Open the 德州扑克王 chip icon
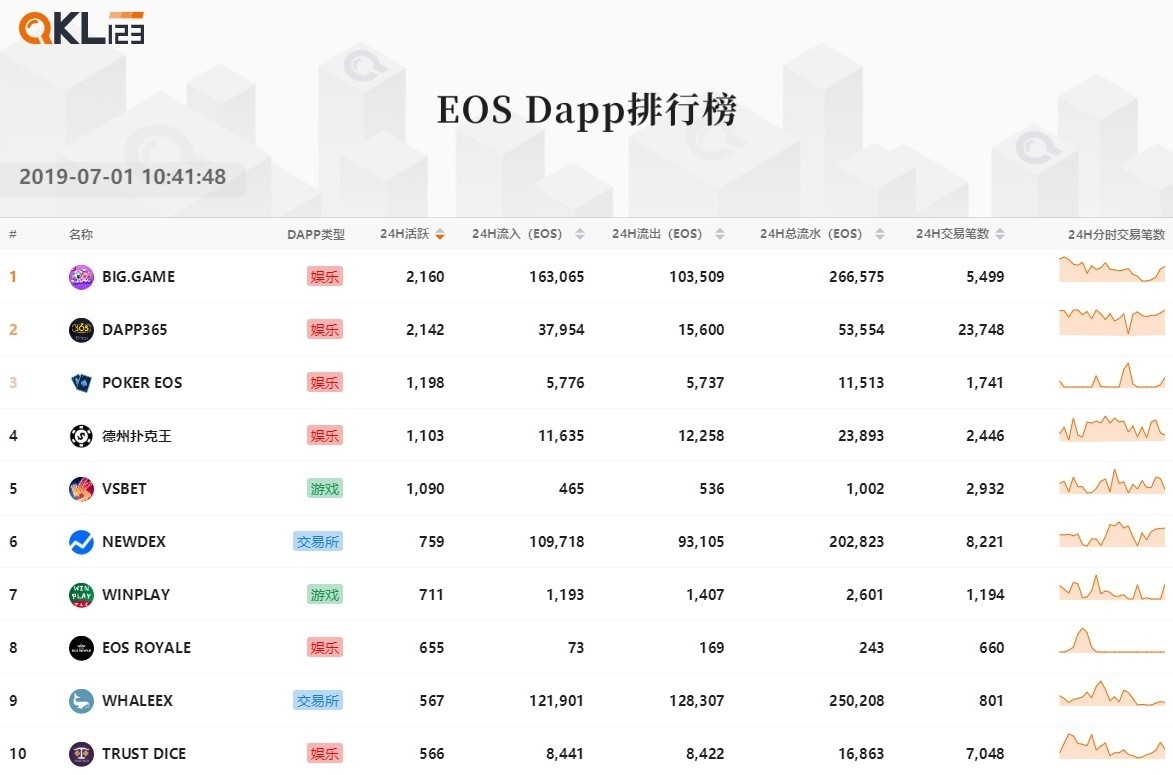The width and height of the screenshot is (1173, 775). coord(81,436)
